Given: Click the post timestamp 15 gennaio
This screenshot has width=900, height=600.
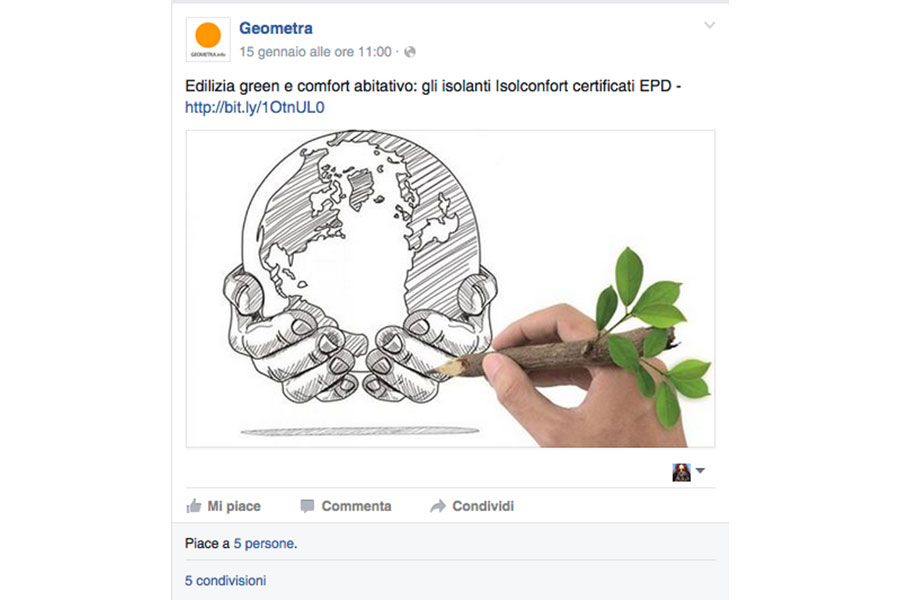Looking at the screenshot, I should [316, 51].
